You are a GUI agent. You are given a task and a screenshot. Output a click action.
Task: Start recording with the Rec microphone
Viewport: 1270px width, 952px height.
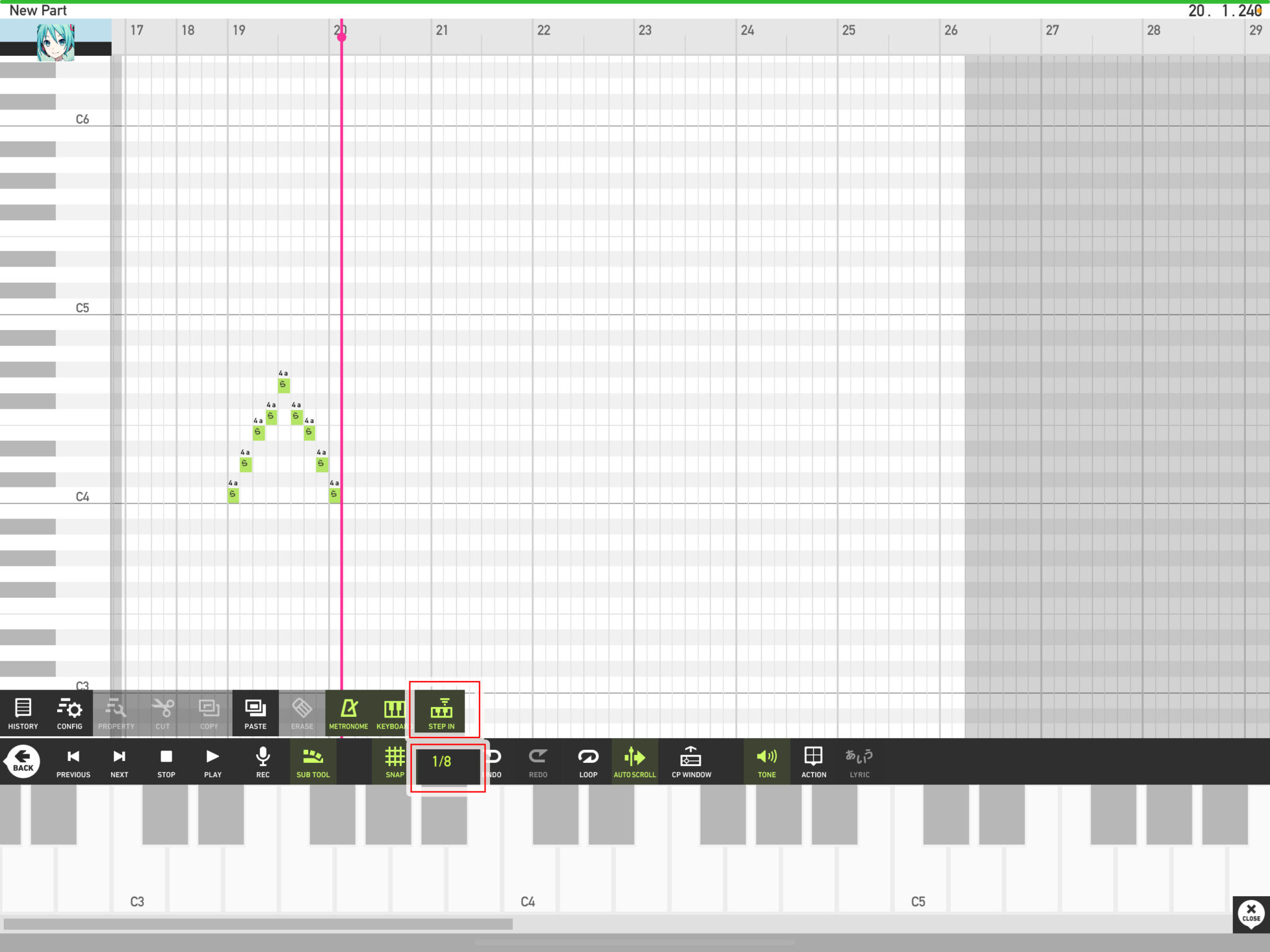pyautogui.click(x=263, y=761)
